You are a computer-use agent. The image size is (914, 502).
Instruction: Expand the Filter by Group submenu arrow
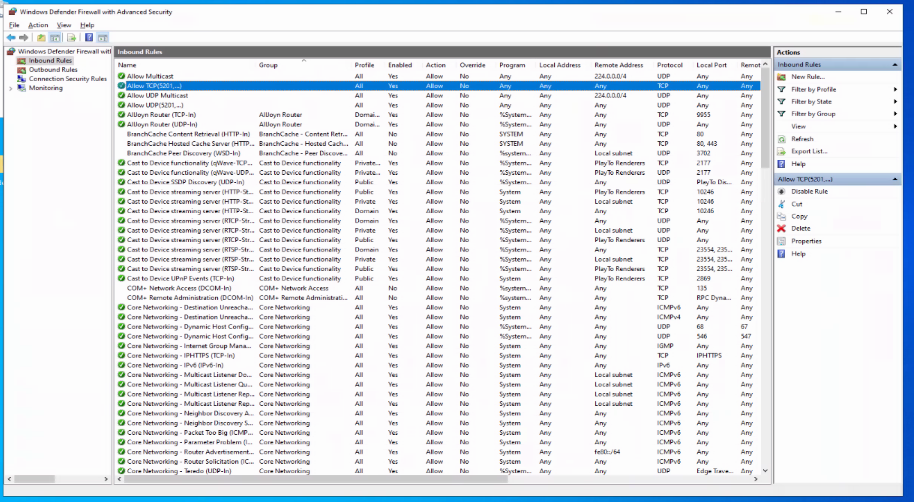895,114
